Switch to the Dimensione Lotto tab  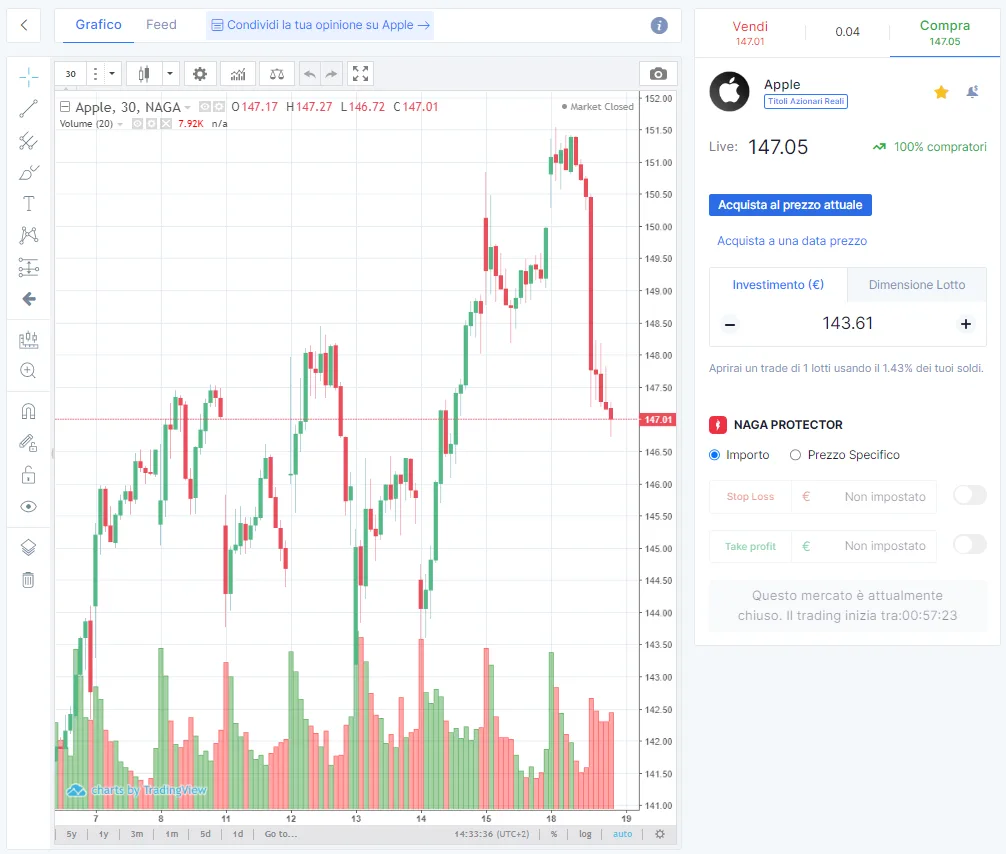pyautogui.click(x=917, y=284)
